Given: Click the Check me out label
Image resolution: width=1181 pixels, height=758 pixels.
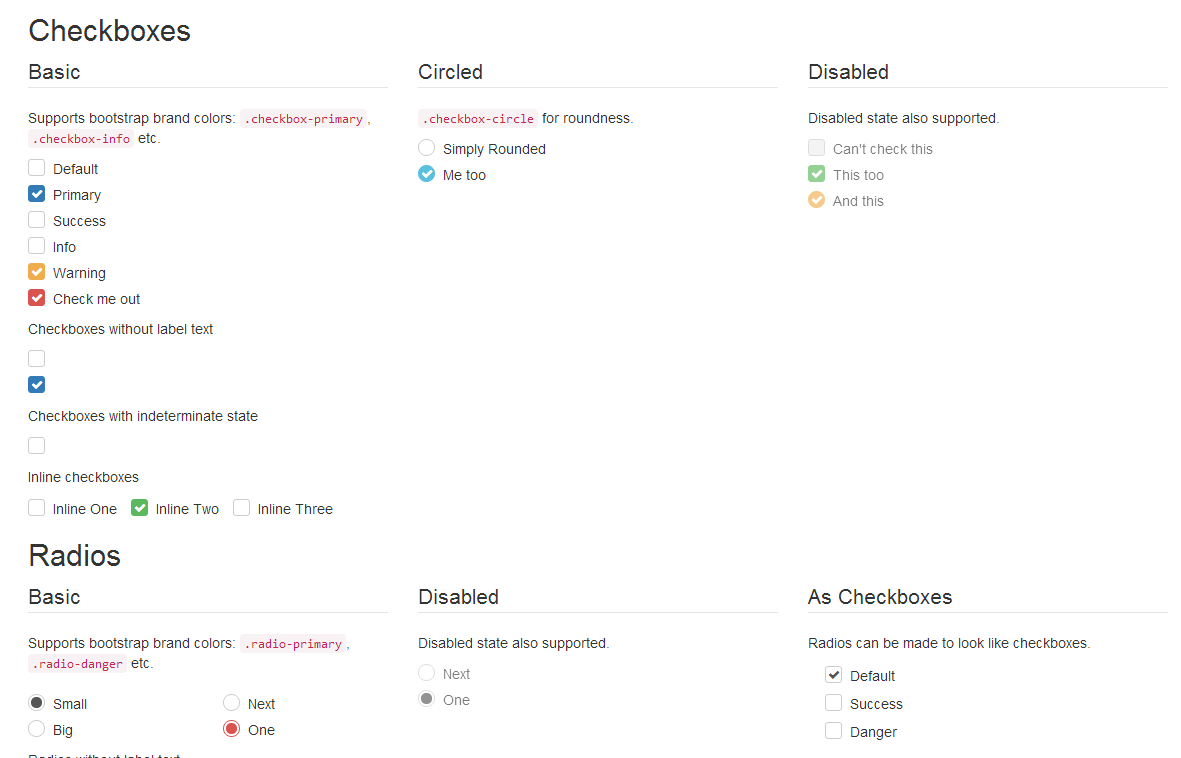Looking at the screenshot, I should [x=96, y=299].
